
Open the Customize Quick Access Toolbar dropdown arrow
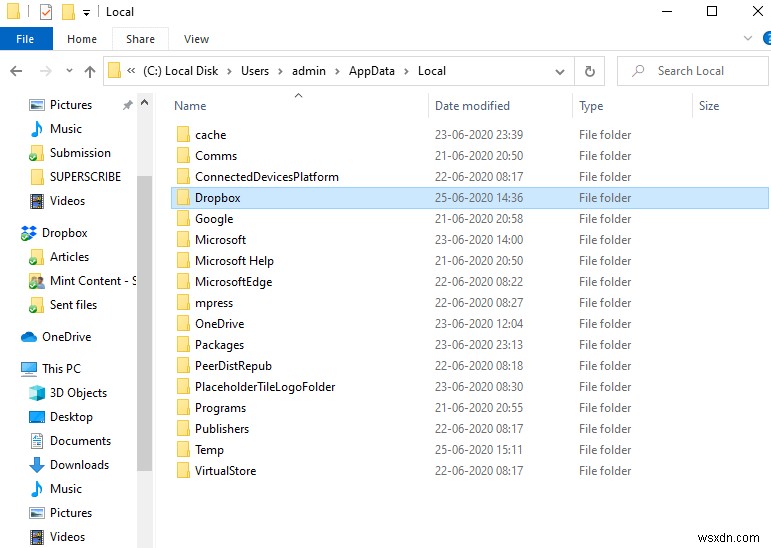pos(86,13)
